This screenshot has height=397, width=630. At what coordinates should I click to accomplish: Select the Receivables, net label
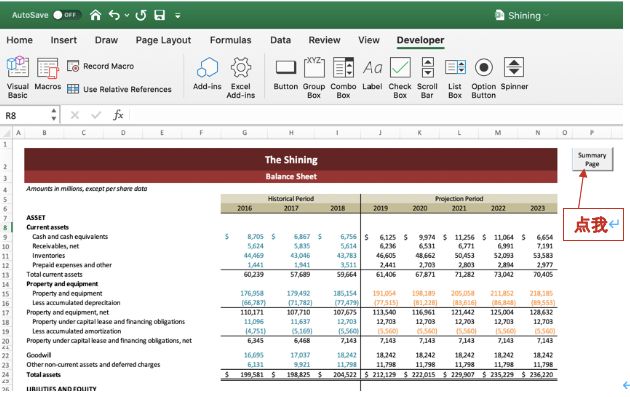coord(55,246)
